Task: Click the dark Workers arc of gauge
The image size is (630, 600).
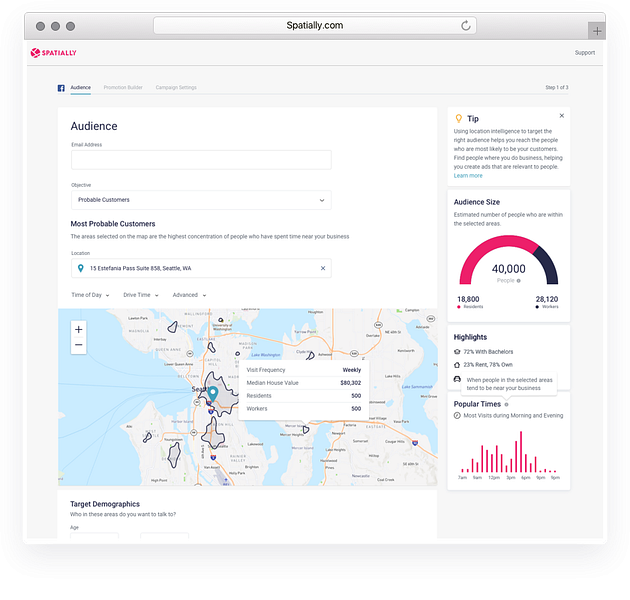Action: [549, 263]
